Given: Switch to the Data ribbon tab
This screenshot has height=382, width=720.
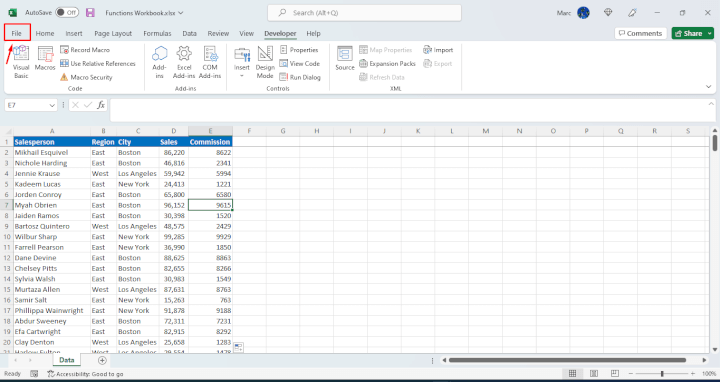Looking at the screenshot, I should pyautogui.click(x=190, y=33).
